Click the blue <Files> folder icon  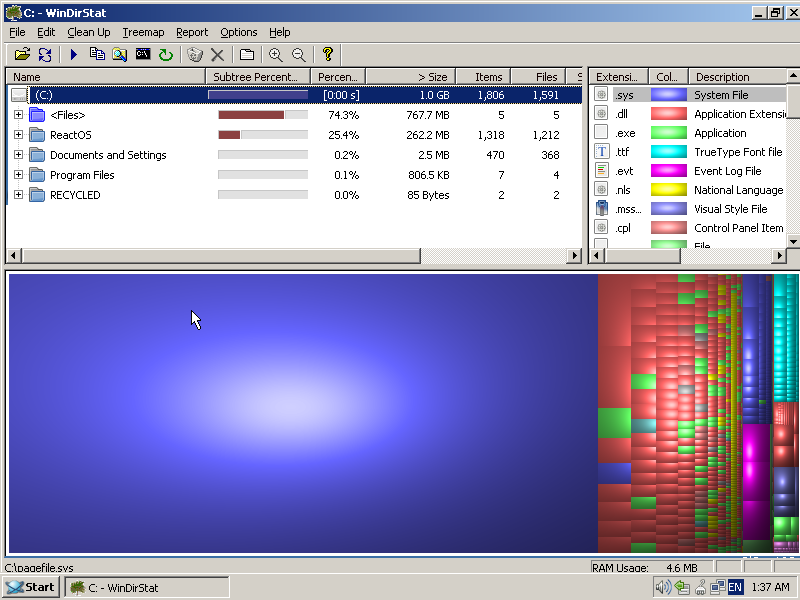(x=37, y=115)
